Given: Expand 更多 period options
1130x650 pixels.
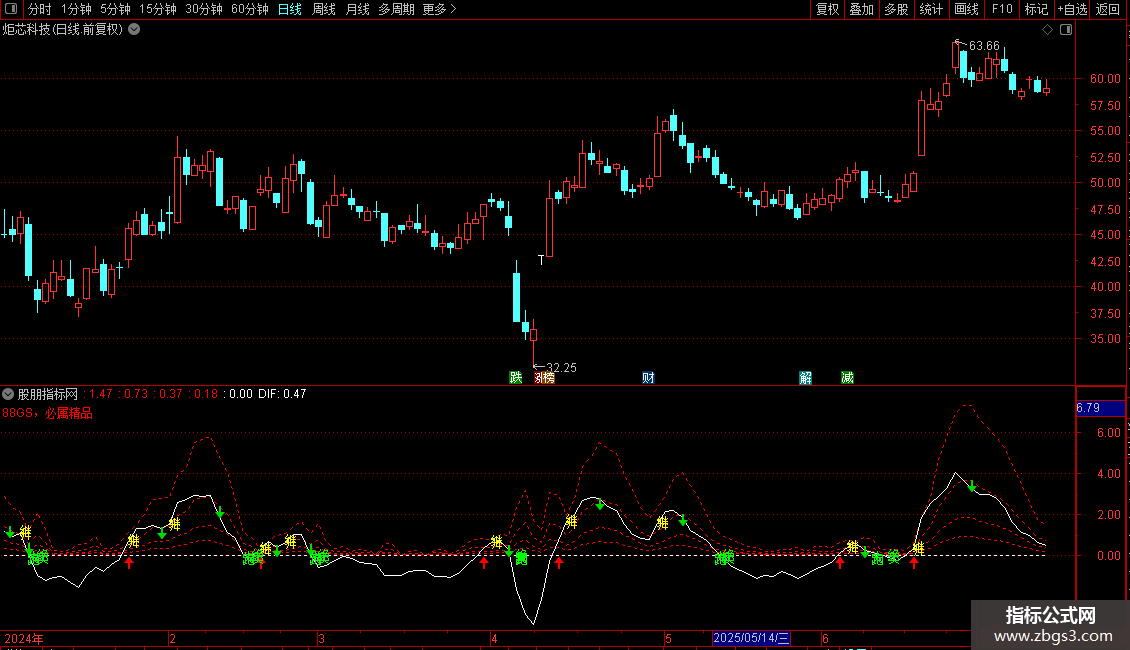Looking at the screenshot, I should [439, 9].
